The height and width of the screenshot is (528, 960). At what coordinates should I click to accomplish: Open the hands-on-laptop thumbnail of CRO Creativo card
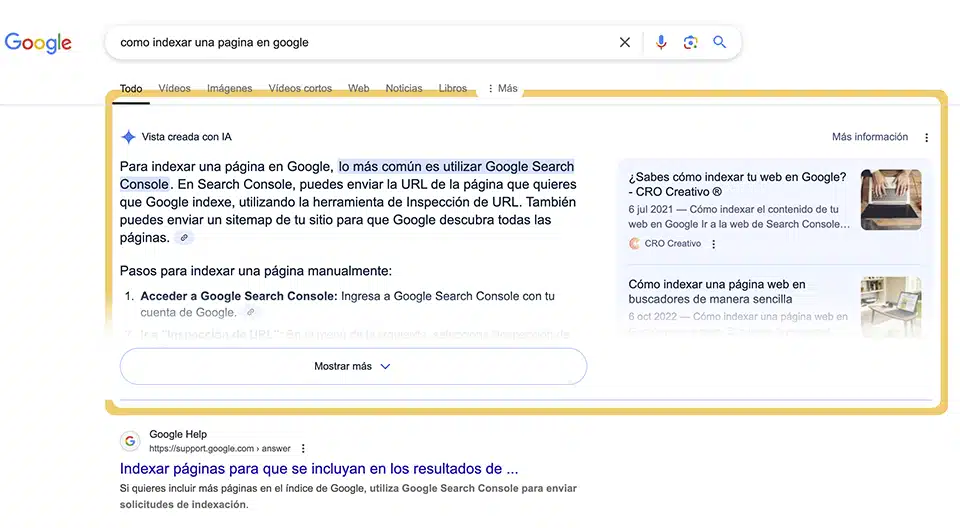pyautogui.click(x=891, y=200)
